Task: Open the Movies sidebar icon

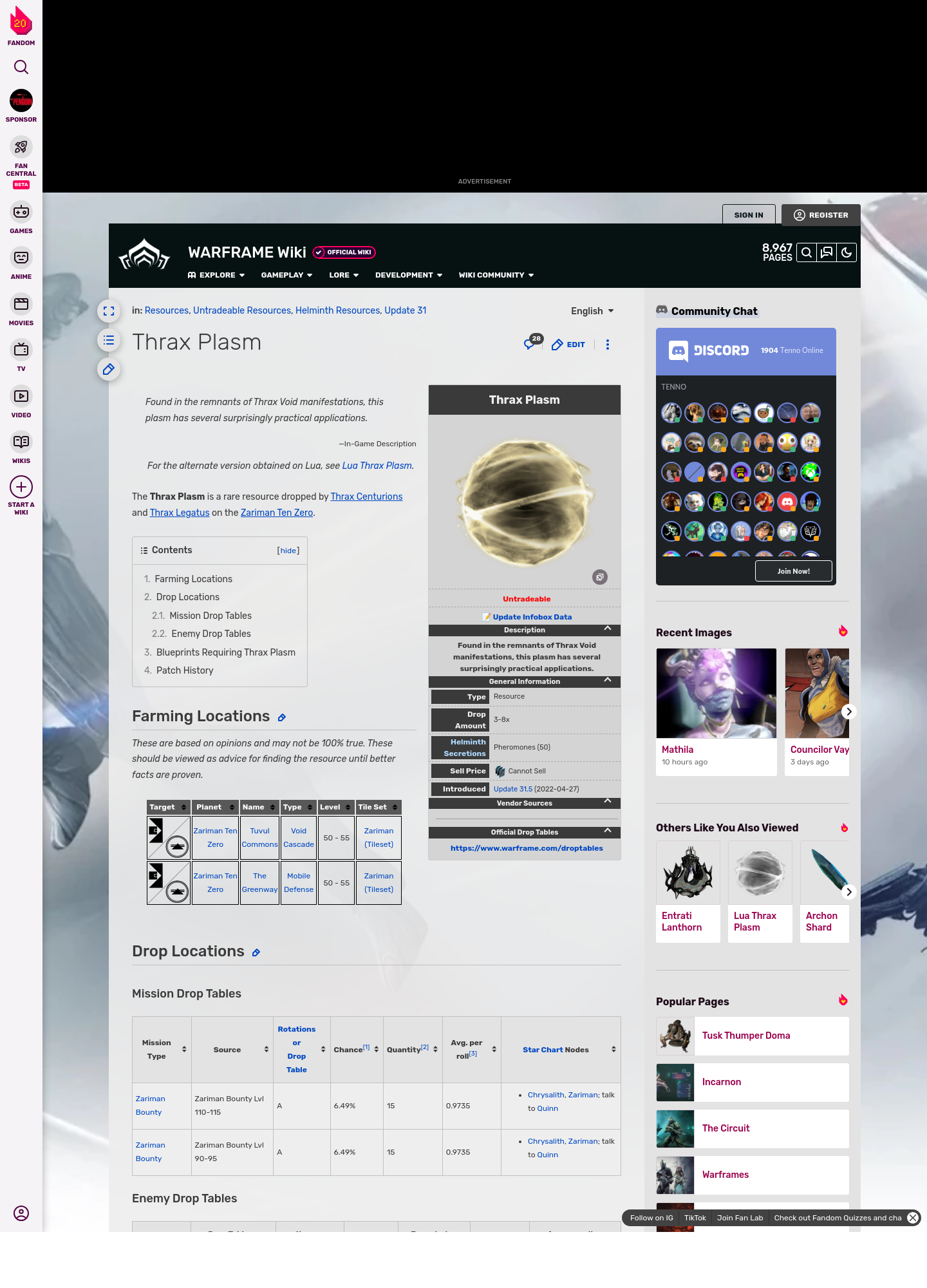Action: (21, 303)
